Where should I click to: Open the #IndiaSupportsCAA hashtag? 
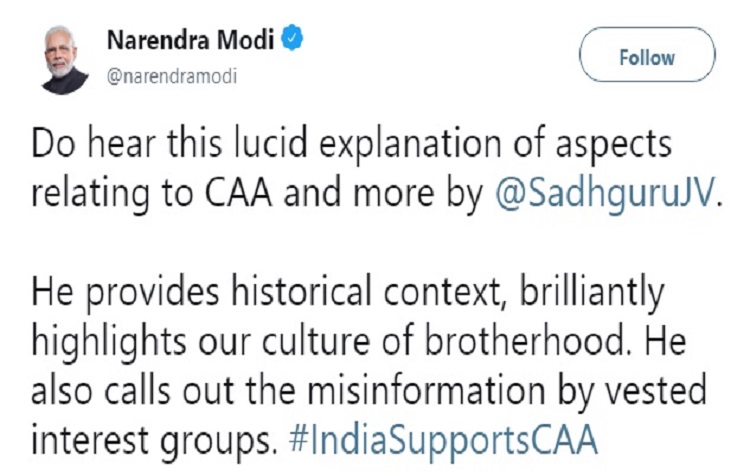pyautogui.click(x=443, y=439)
